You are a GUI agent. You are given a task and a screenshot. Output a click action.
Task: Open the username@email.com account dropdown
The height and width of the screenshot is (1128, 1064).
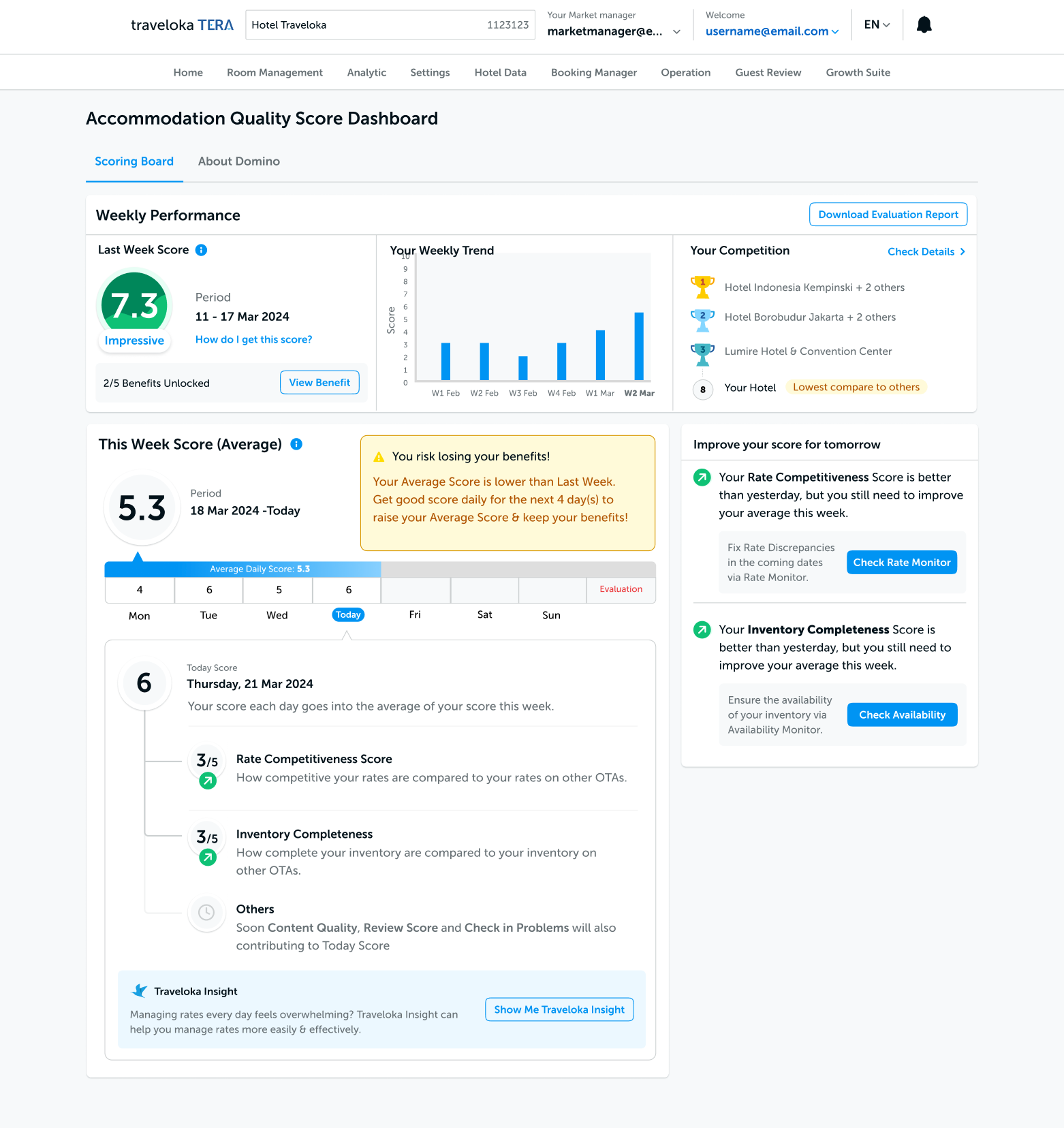pyautogui.click(x=772, y=31)
